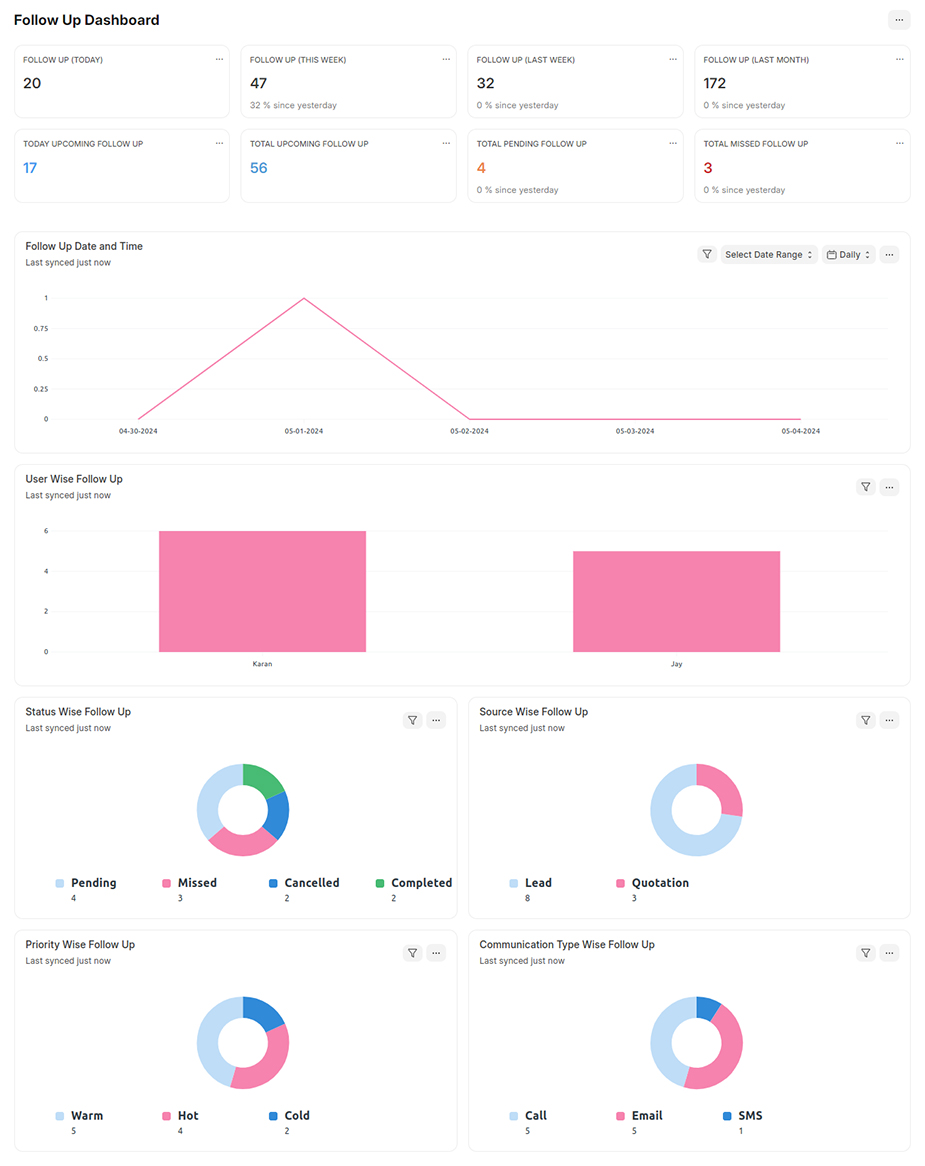Click the calendar icon beside Daily selector
Viewport: 925px width, 1166px height.
pos(831,254)
